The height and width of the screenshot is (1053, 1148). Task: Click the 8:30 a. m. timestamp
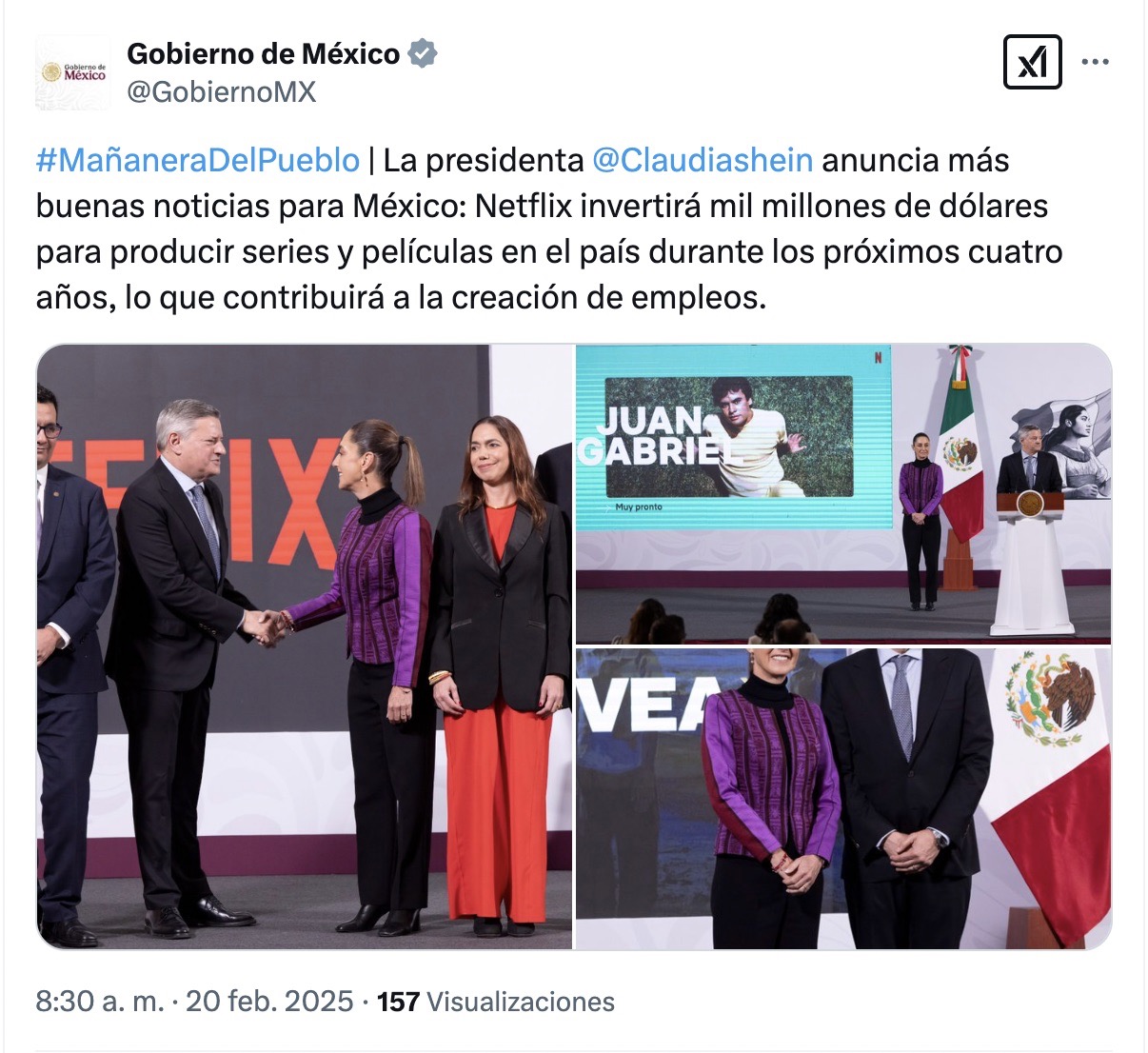point(100,1002)
